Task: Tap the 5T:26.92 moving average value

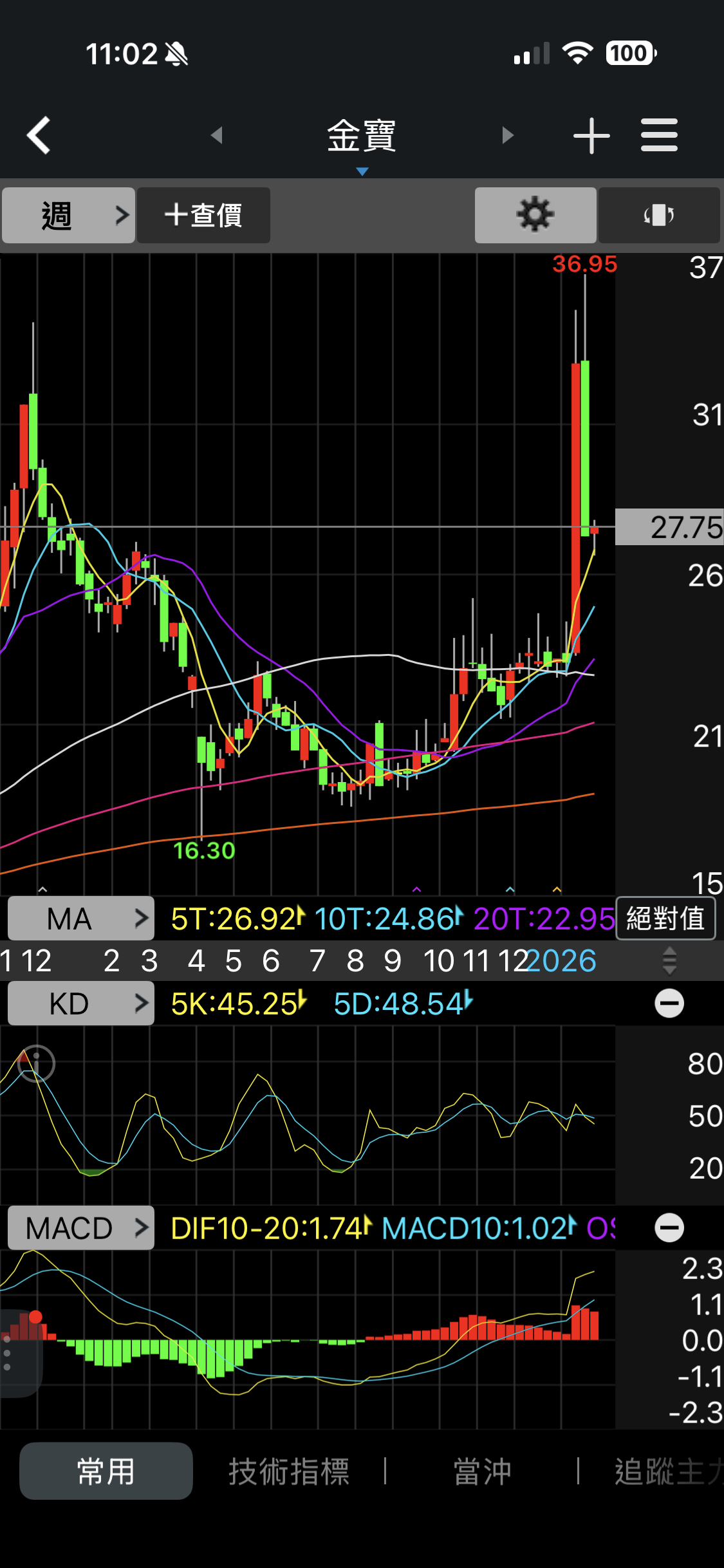Action: point(237,919)
